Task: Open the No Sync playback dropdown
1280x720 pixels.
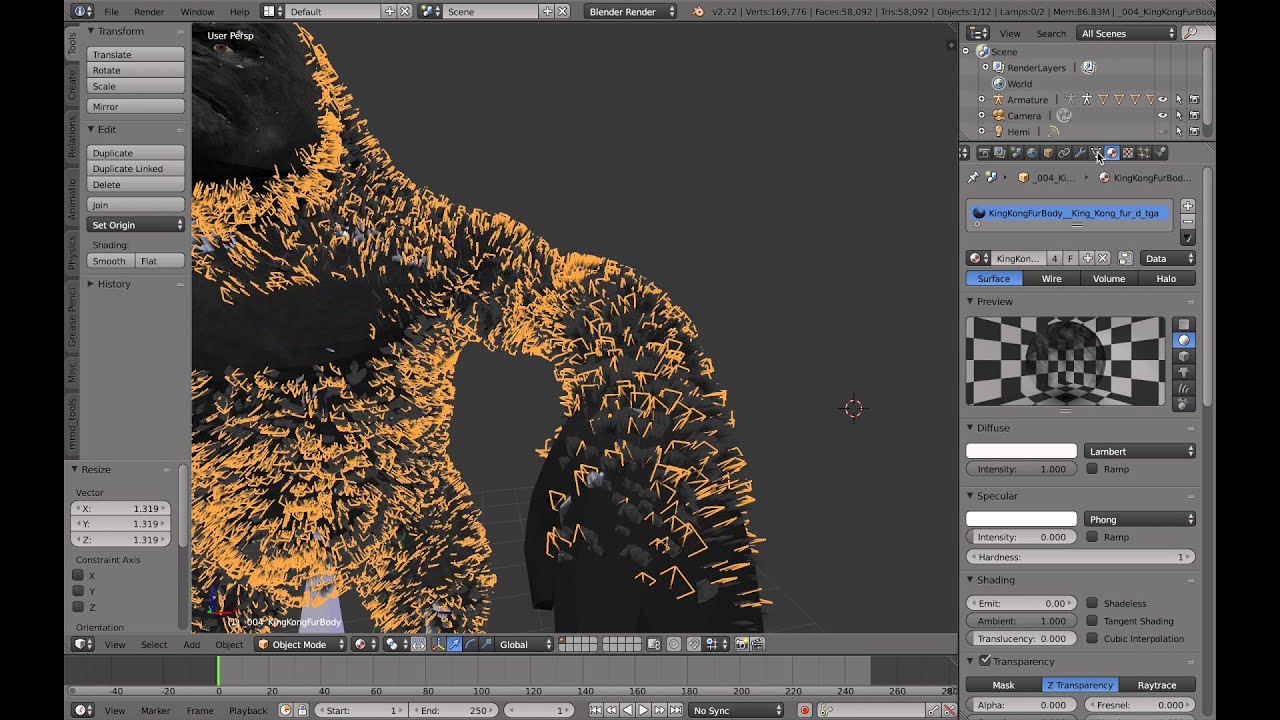Action: coord(735,710)
